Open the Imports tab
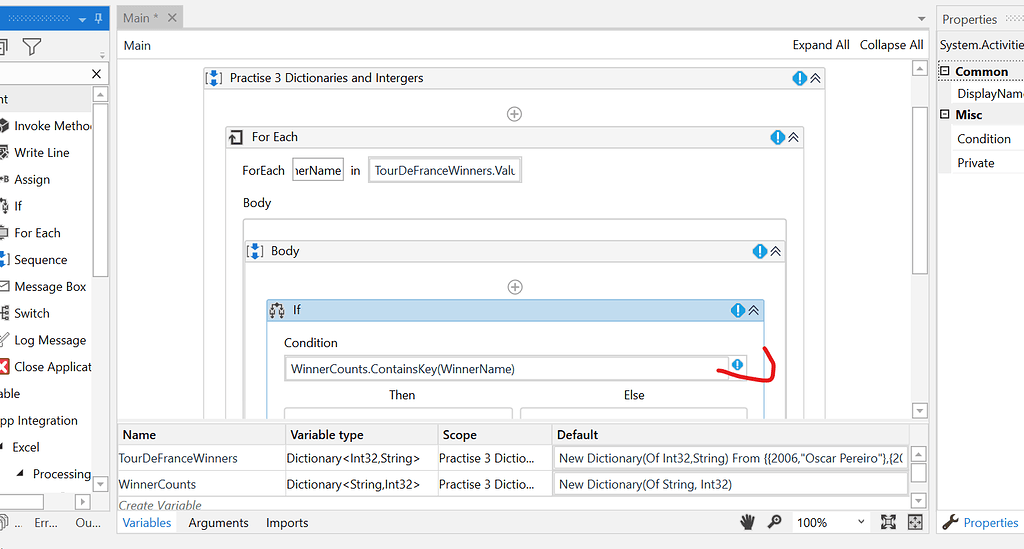This screenshot has height=549, width=1024. click(x=287, y=522)
